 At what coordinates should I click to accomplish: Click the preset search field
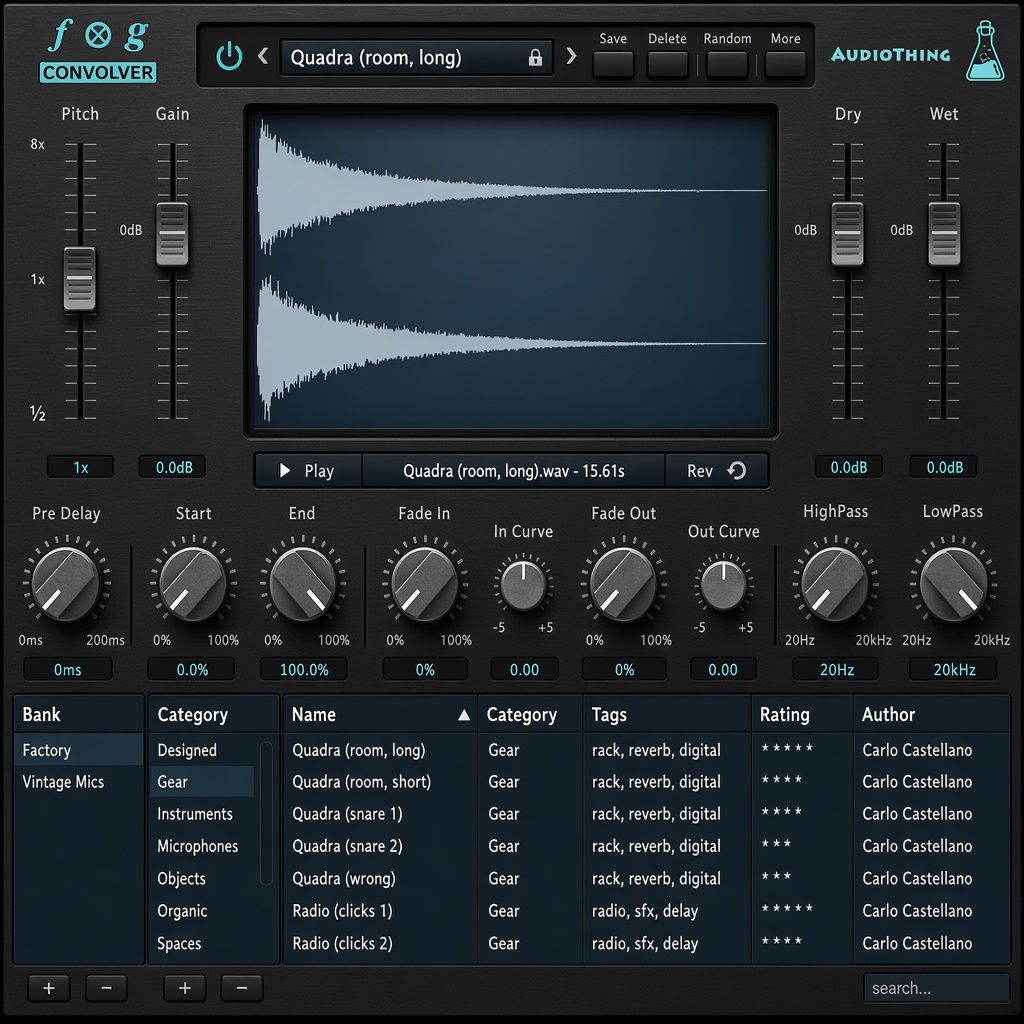click(936, 988)
